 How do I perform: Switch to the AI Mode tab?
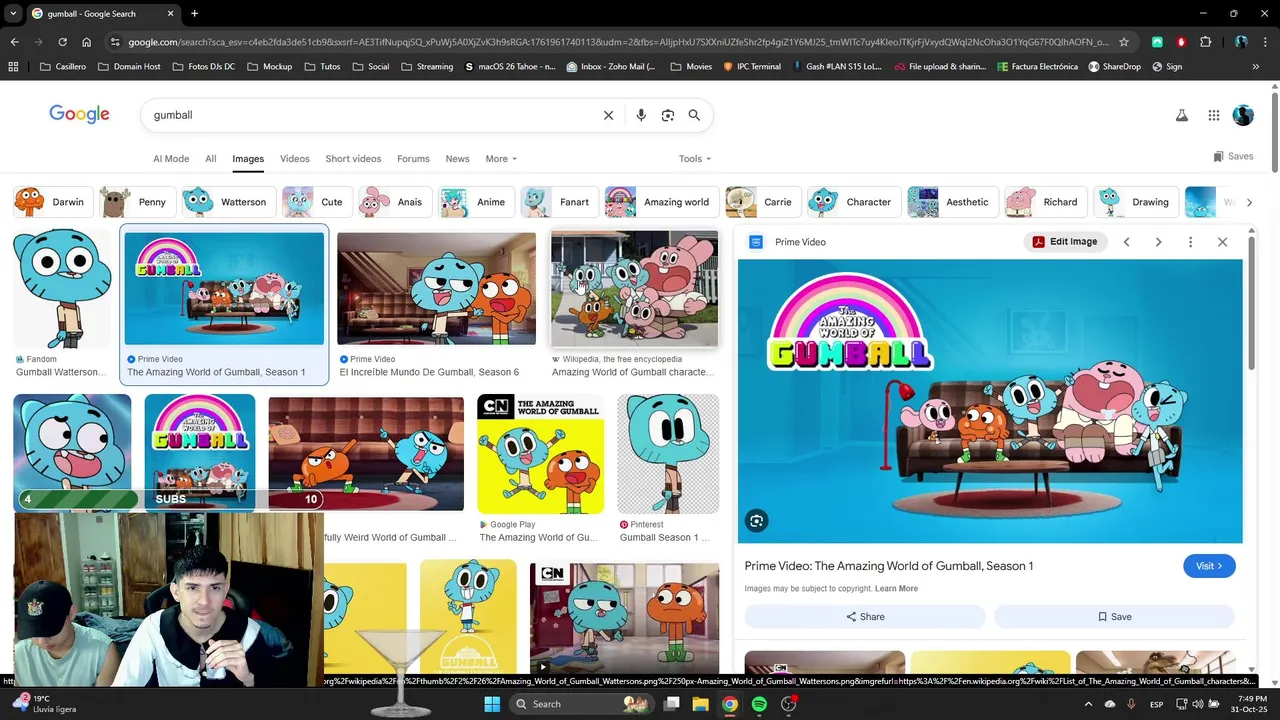click(x=171, y=159)
